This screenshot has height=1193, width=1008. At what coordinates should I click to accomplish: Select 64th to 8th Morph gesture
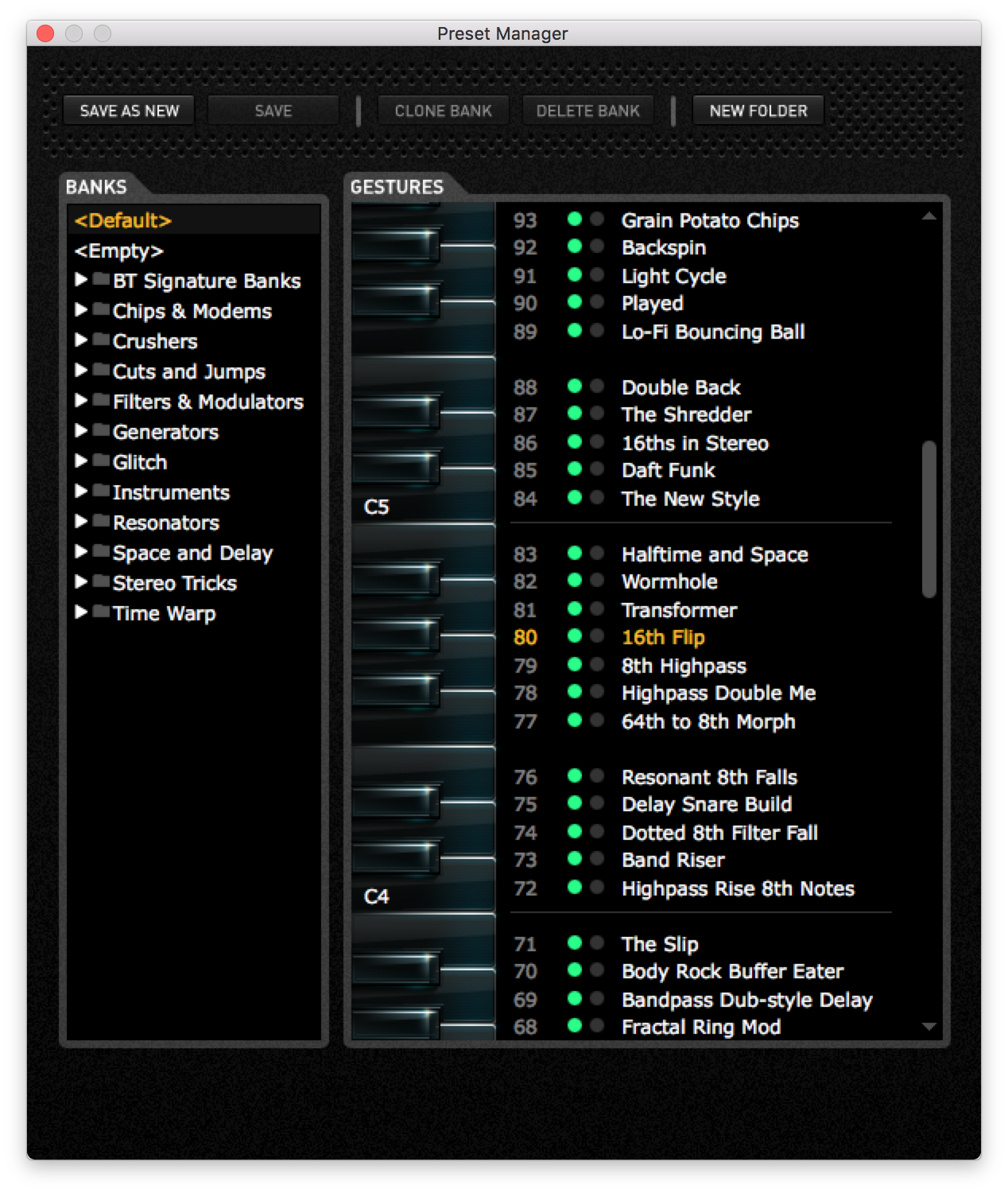tap(708, 721)
